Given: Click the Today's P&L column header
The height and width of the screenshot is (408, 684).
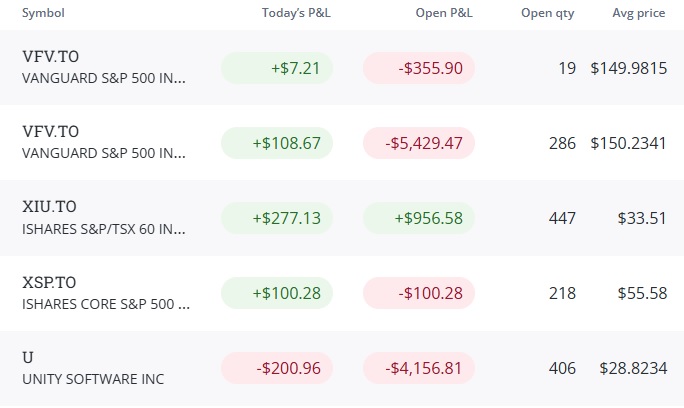Looking at the screenshot, I should coord(296,14).
